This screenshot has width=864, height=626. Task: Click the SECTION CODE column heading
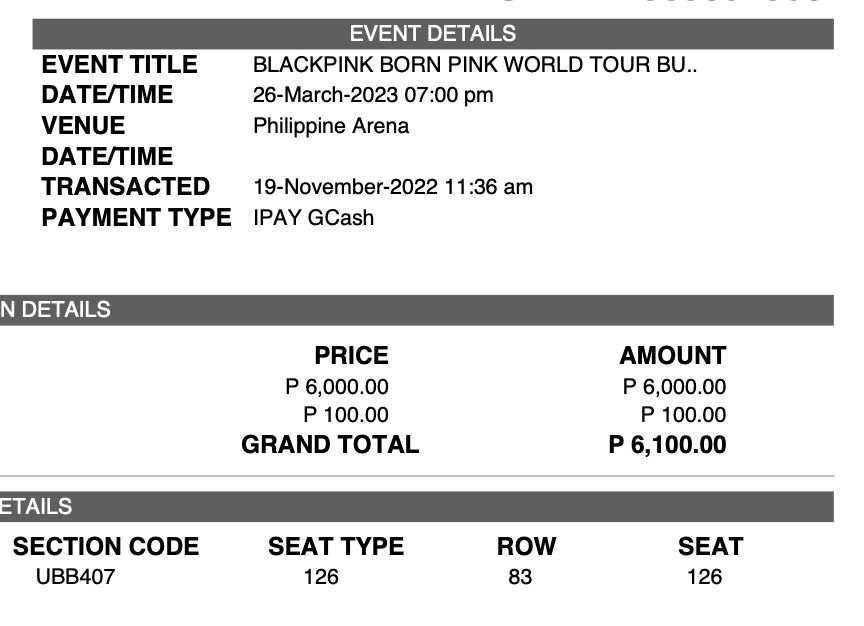click(x=106, y=547)
